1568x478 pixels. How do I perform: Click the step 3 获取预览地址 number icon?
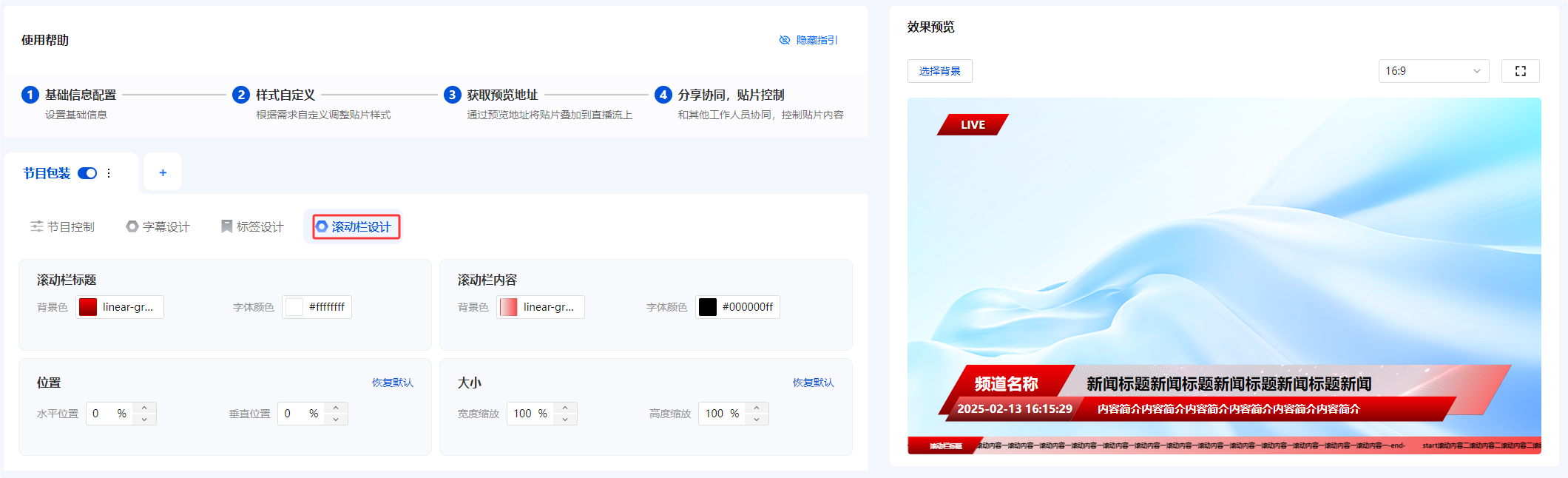pyautogui.click(x=452, y=95)
